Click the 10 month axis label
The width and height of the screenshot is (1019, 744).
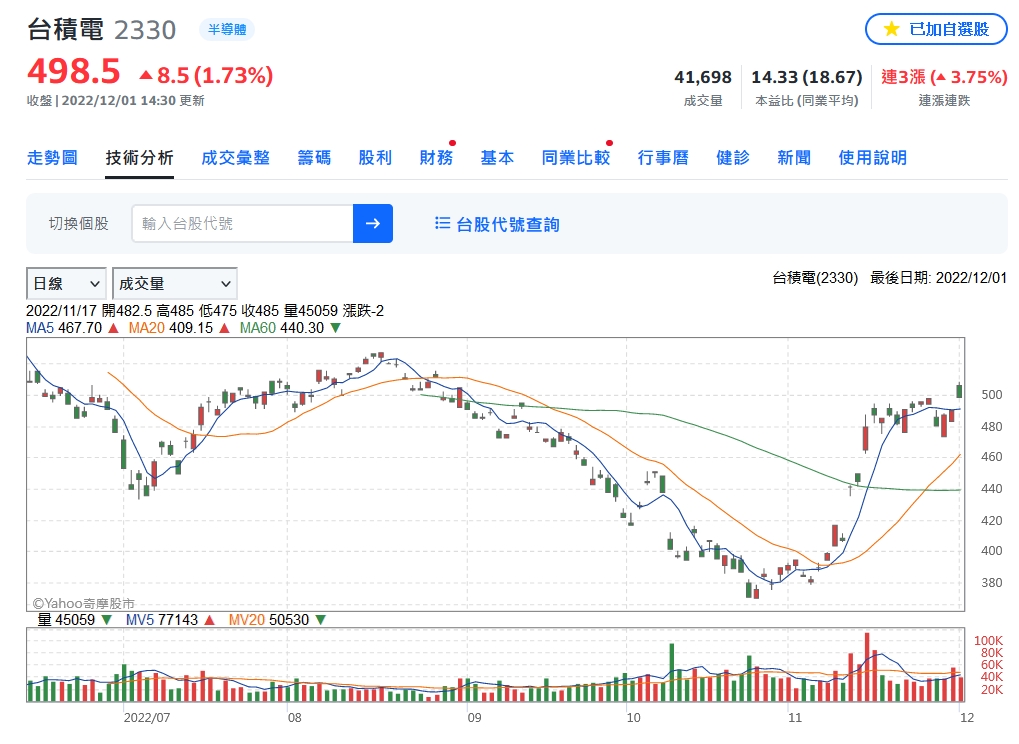[634, 717]
